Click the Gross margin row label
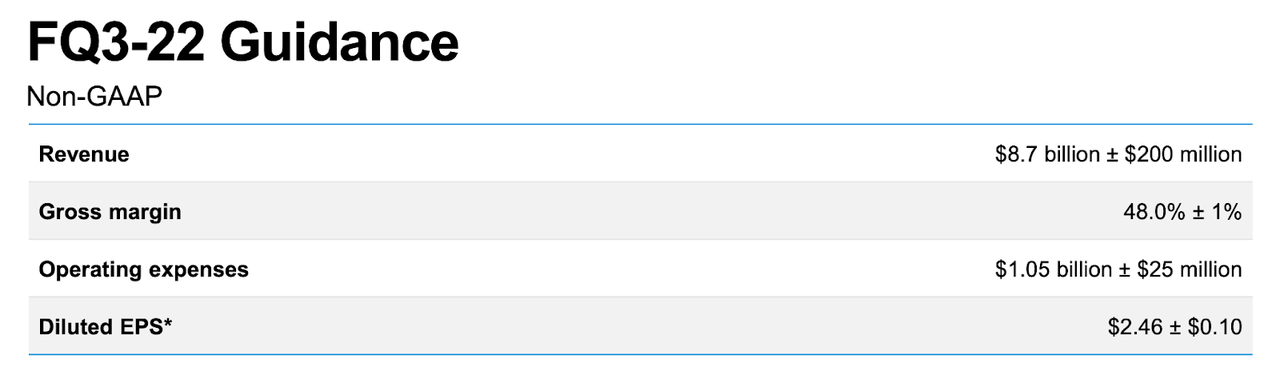1280x371 pixels. click(110, 212)
